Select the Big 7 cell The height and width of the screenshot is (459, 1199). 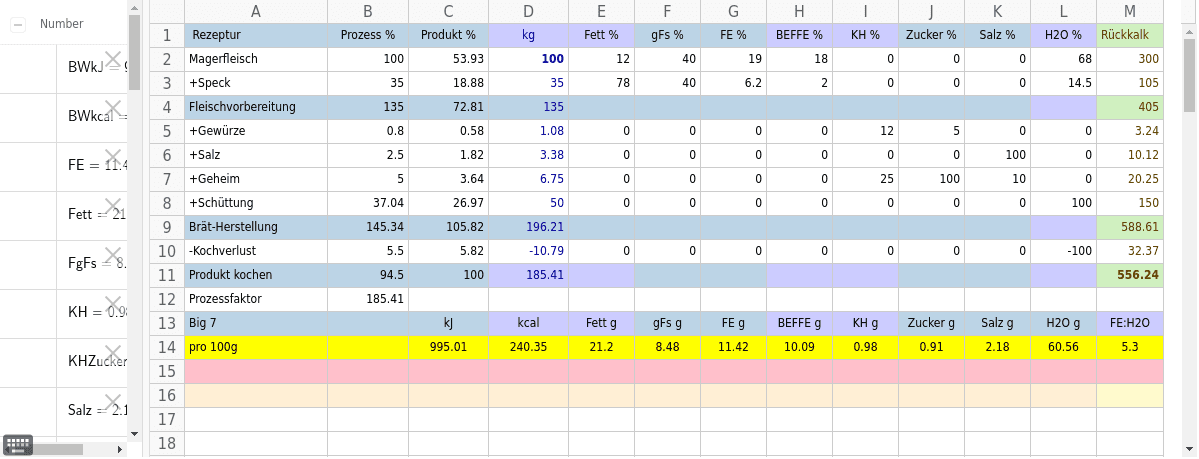pos(255,323)
